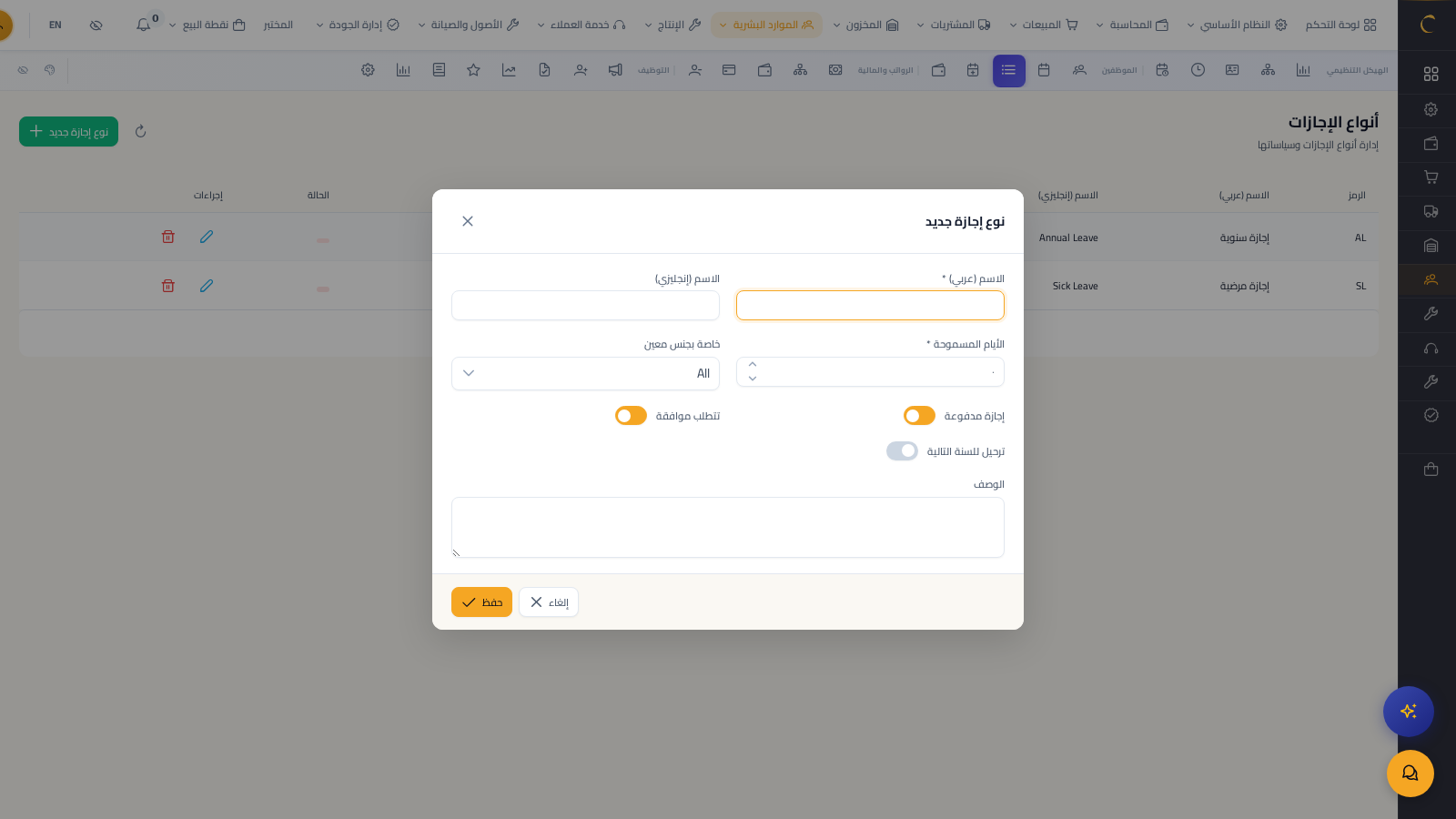
Task: Open the notifications bell
Action: point(144,25)
